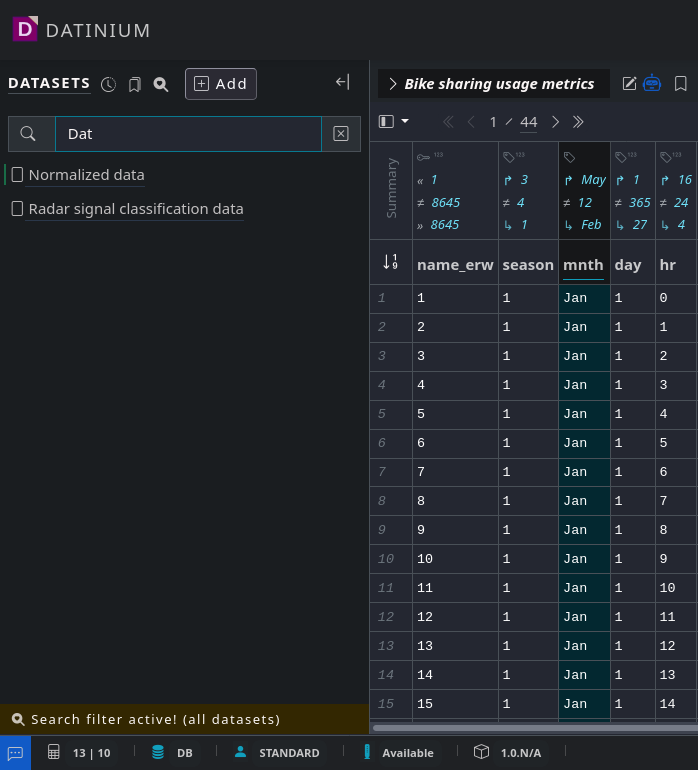Open the Normalized data dataset
This screenshot has height=770, width=698.
pos(86,175)
